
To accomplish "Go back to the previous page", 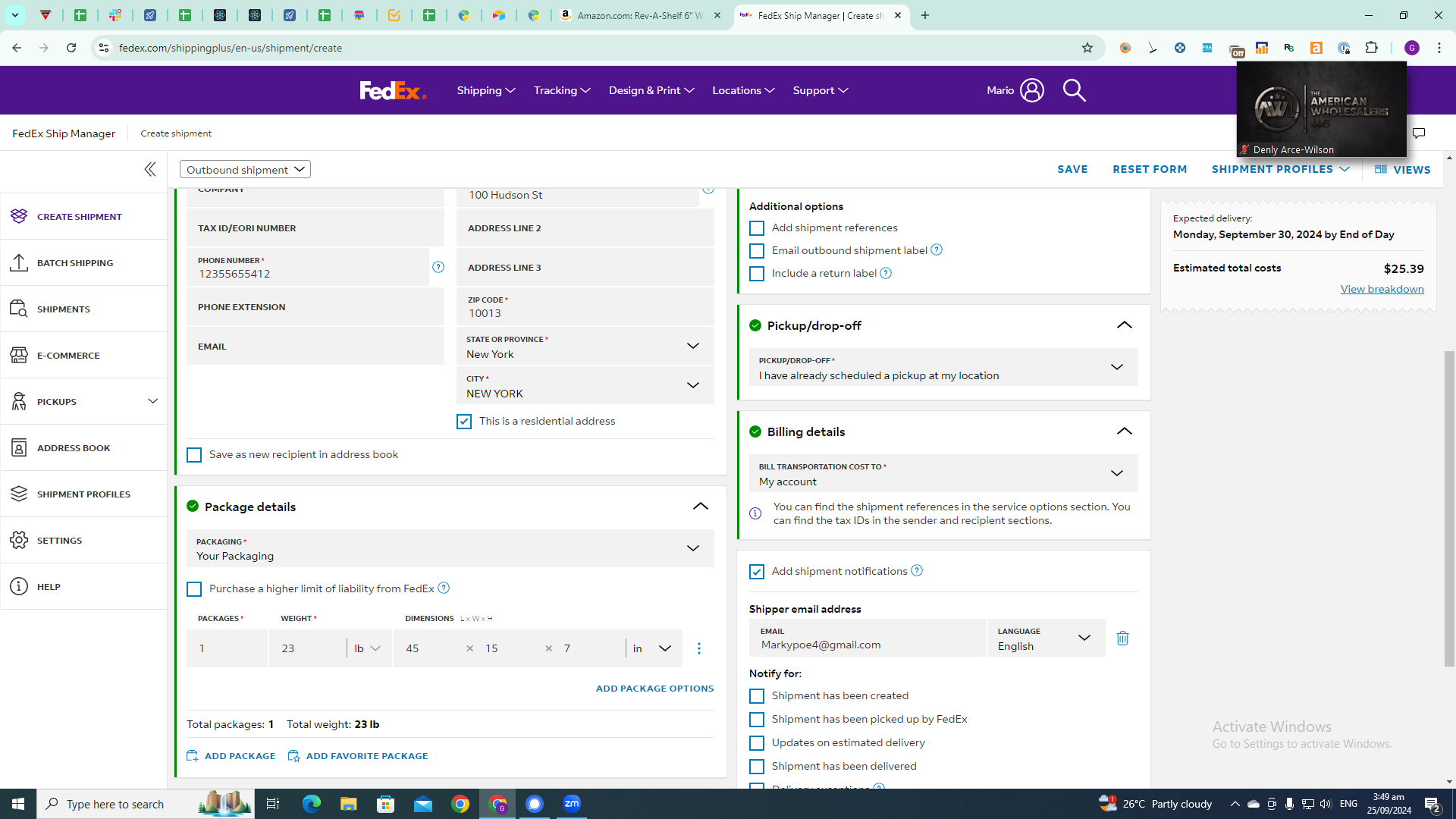I will pyautogui.click(x=17, y=48).
